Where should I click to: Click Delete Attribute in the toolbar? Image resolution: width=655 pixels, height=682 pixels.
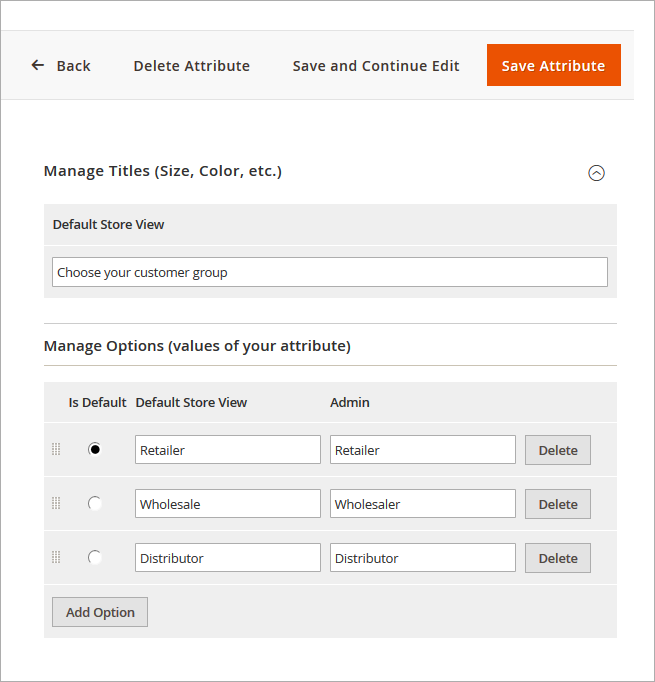pyautogui.click(x=192, y=66)
